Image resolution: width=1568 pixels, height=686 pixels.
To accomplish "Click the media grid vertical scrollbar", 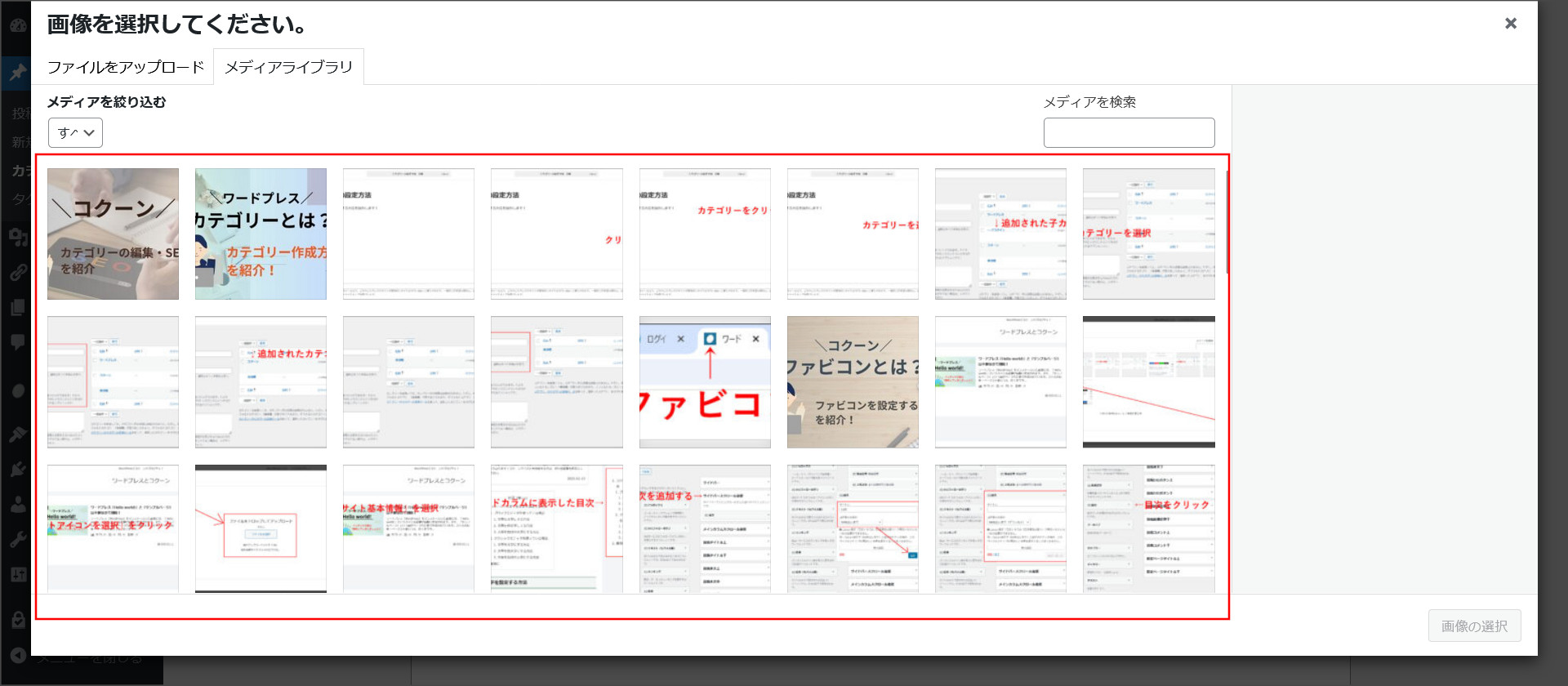I will pos(1227,220).
